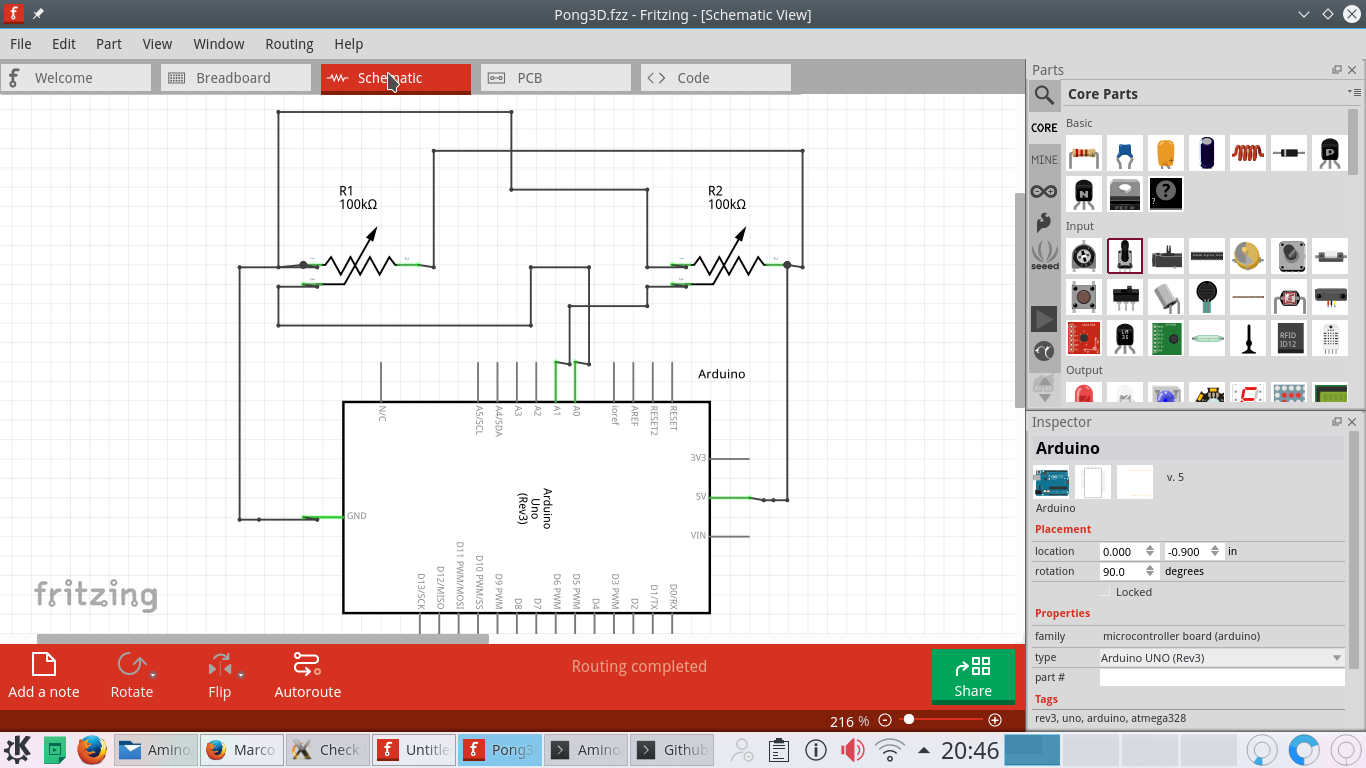The height and width of the screenshot is (768, 1366).
Task: Open the contrib parts bin icon
Action: point(1044,351)
